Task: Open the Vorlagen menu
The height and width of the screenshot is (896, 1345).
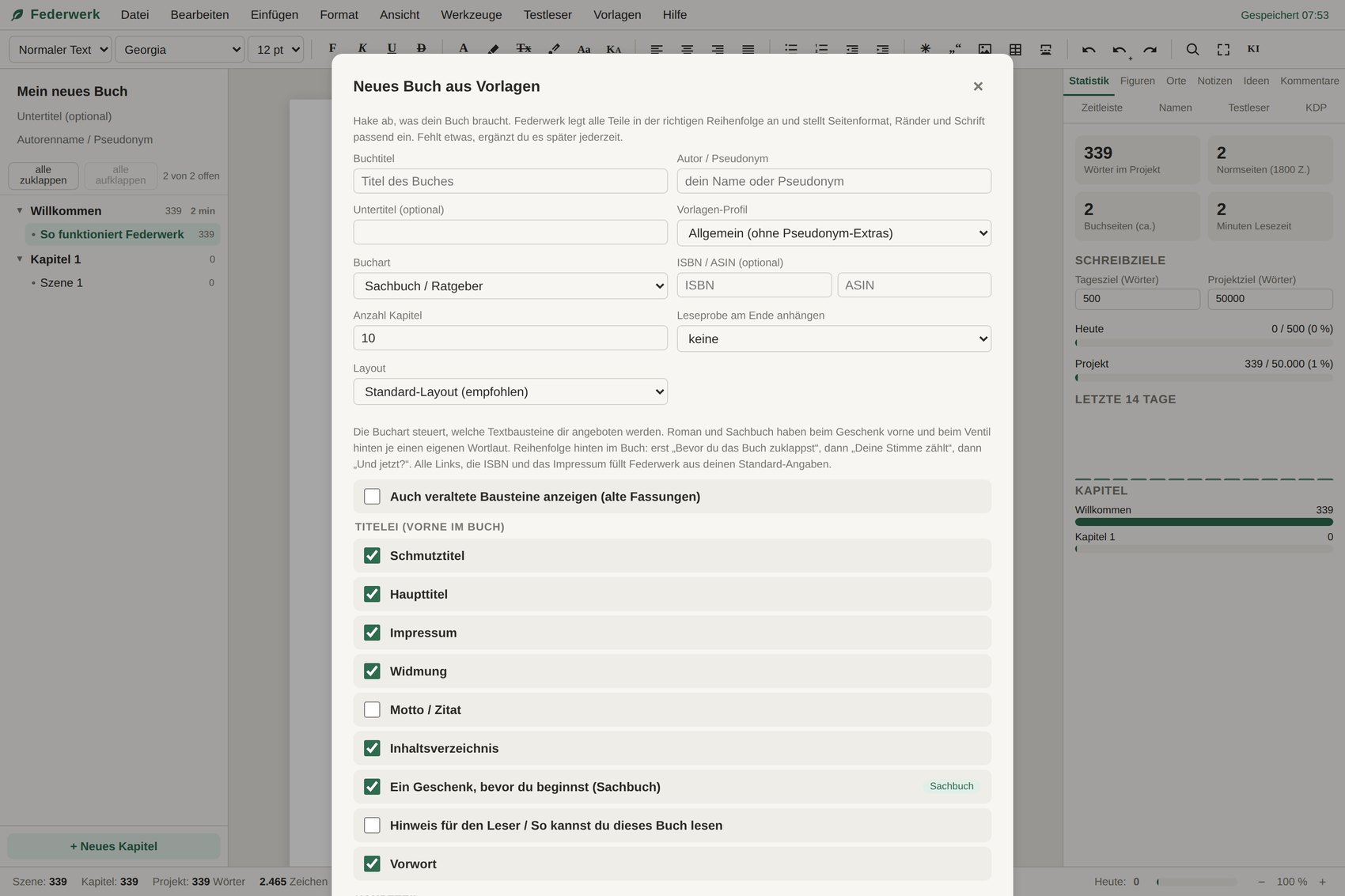Action: pyautogui.click(x=617, y=15)
